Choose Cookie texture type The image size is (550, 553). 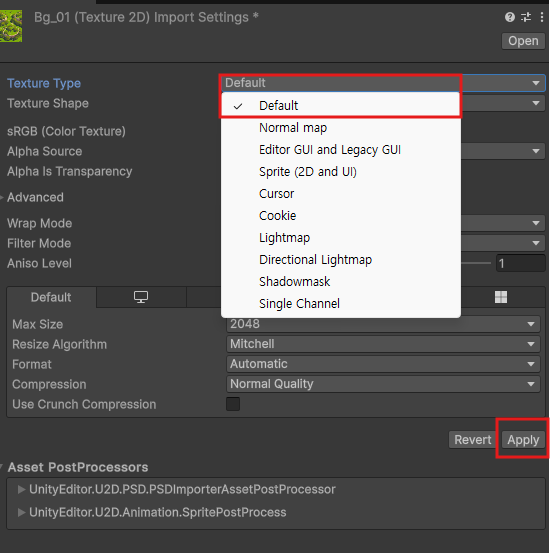coord(341,215)
